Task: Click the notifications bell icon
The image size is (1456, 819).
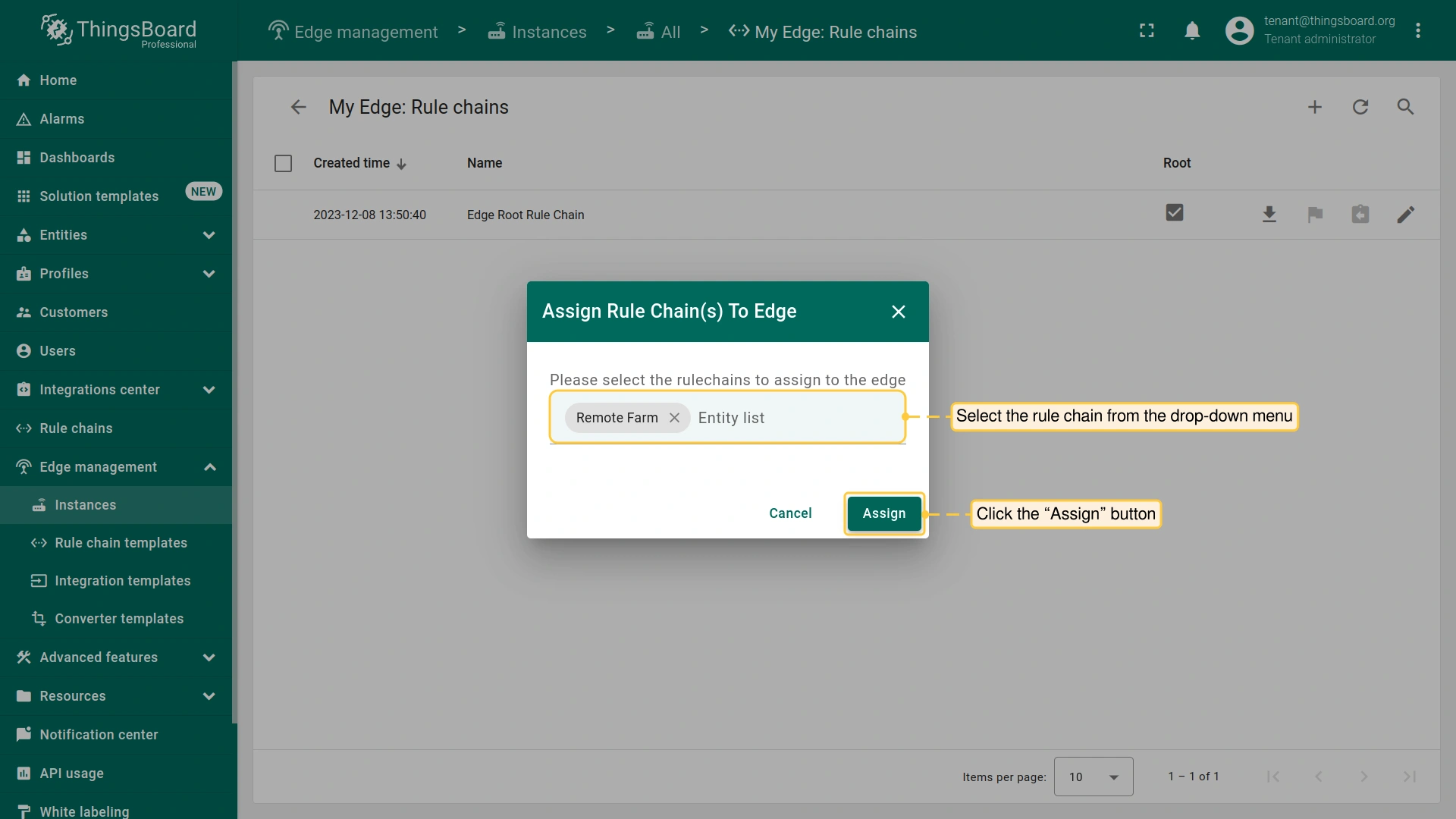Action: [1192, 30]
